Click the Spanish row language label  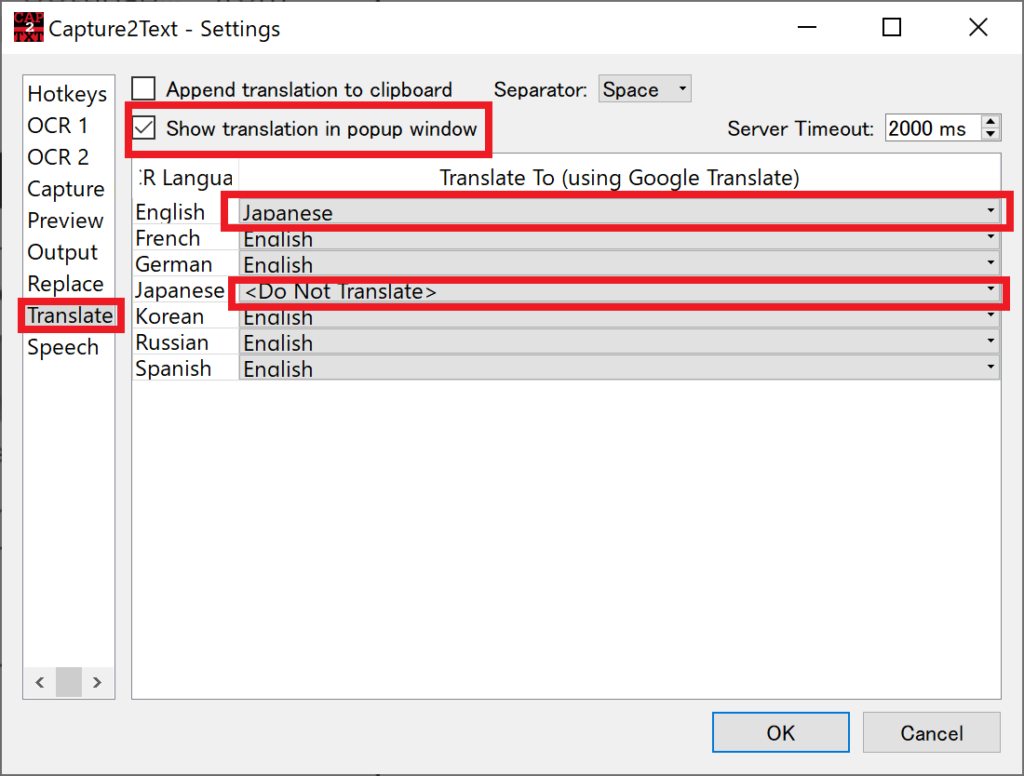(173, 368)
